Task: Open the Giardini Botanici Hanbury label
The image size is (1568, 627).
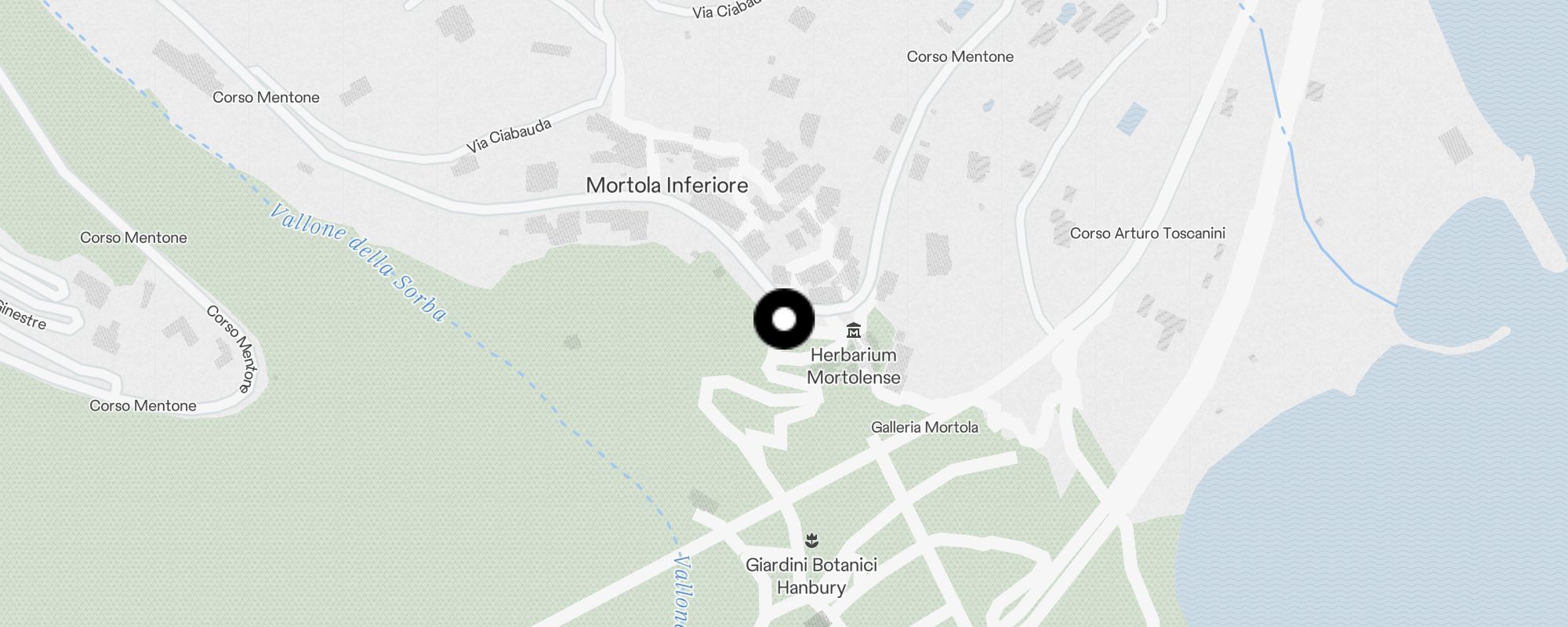Action: point(811,576)
